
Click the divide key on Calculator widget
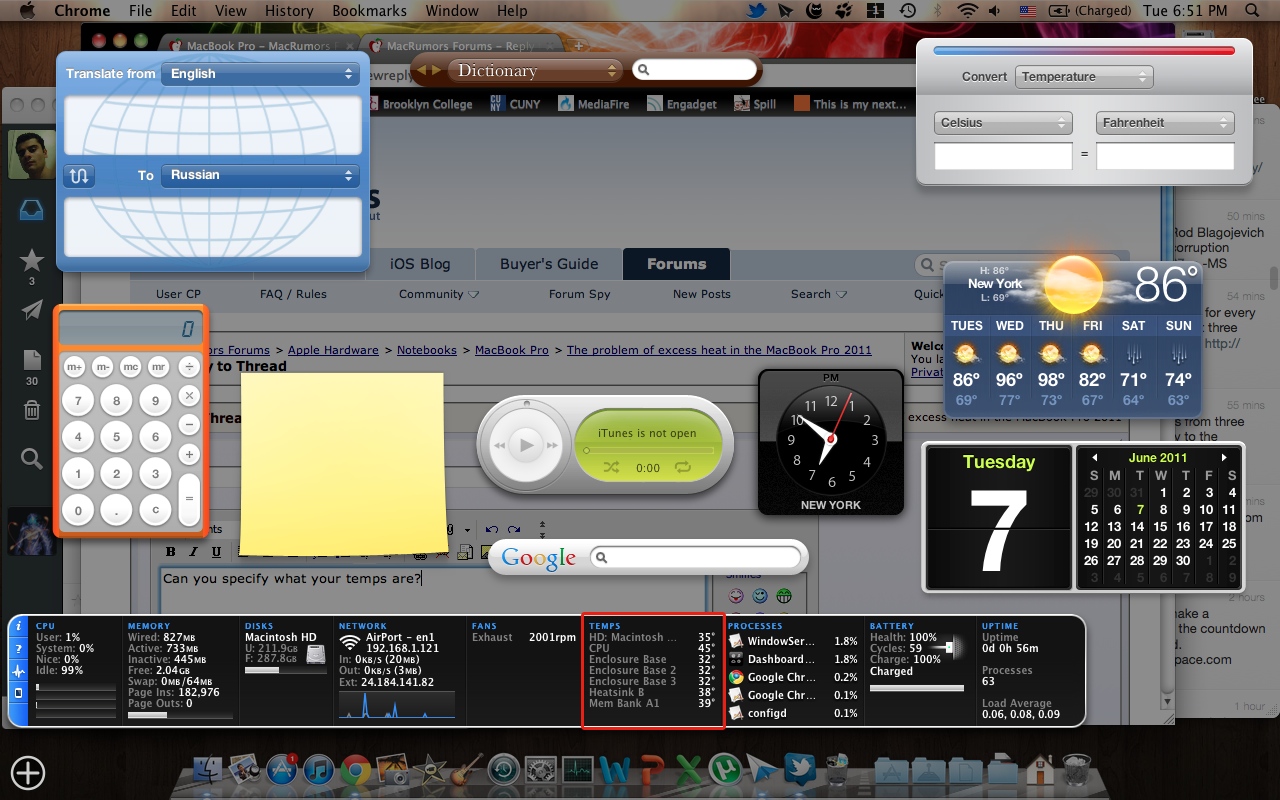click(189, 367)
